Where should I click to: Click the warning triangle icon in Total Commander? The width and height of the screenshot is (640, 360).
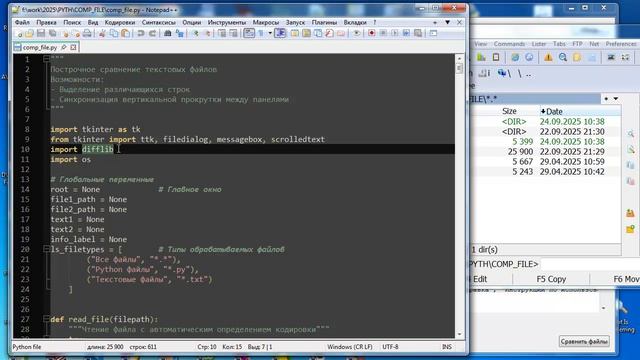click(548, 58)
